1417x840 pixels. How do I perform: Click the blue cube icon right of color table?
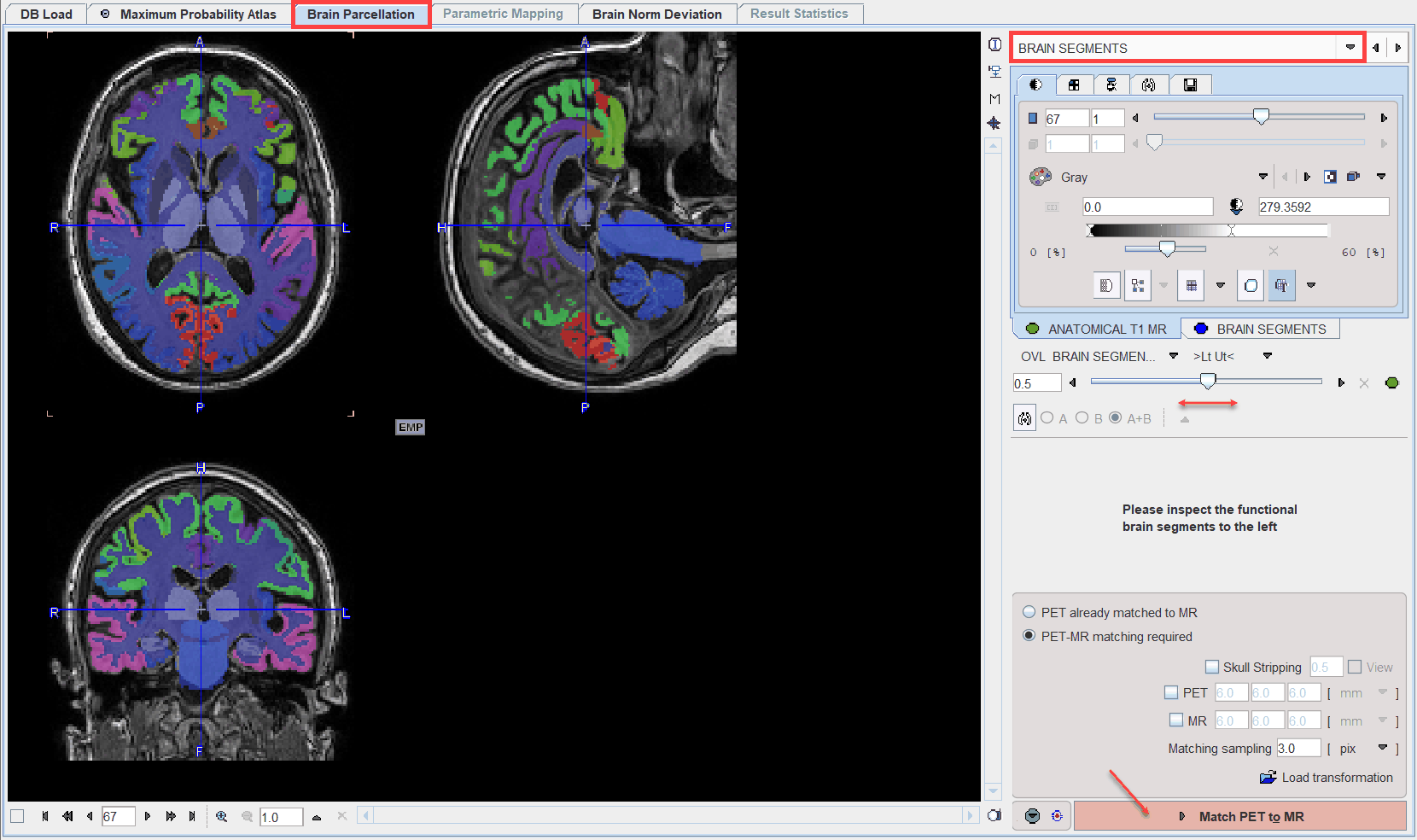coord(1353,177)
